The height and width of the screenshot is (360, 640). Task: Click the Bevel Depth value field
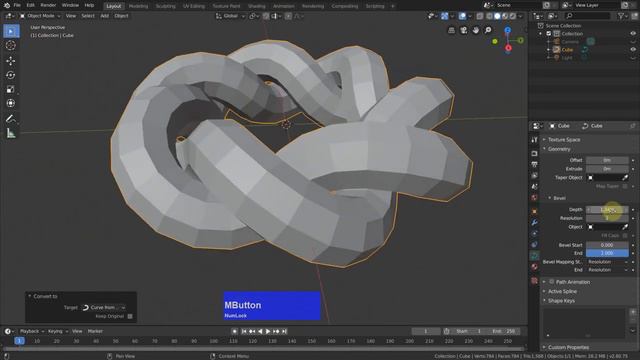(607, 210)
